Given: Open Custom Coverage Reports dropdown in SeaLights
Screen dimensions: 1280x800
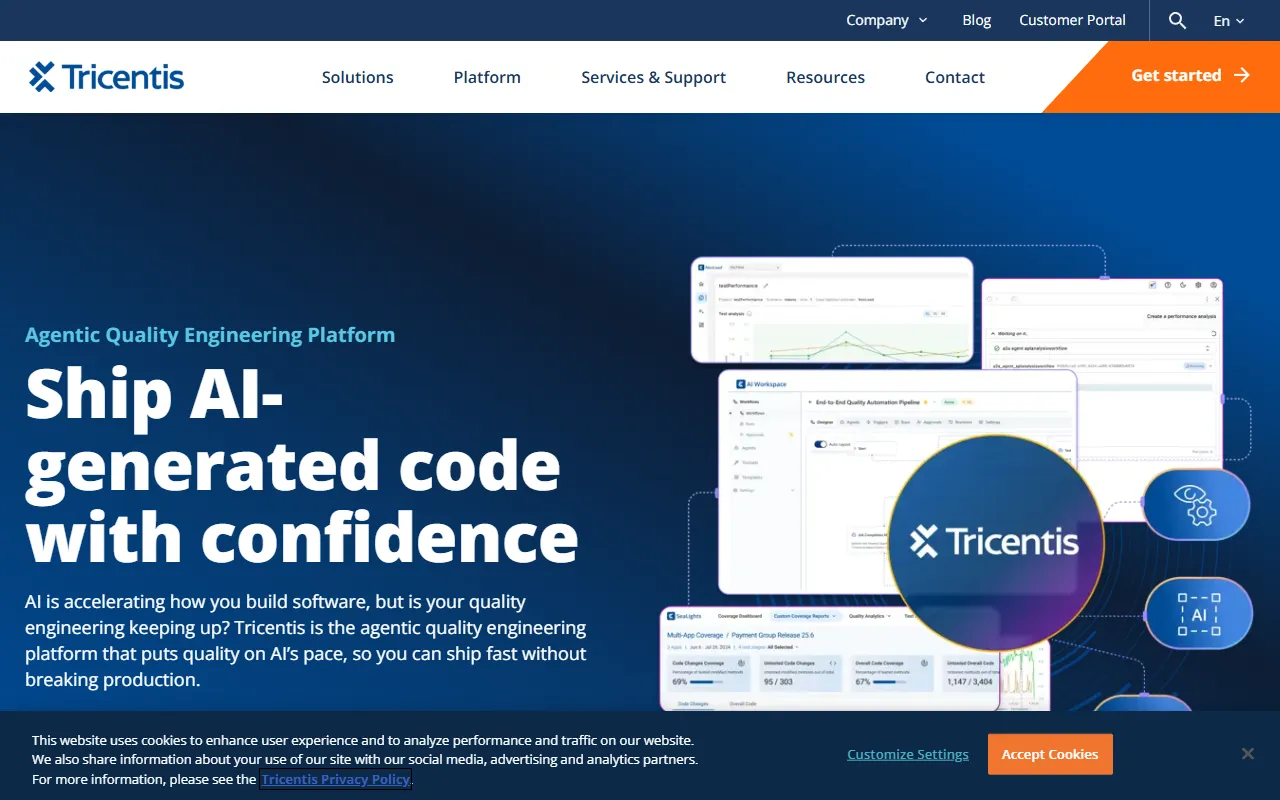Looking at the screenshot, I should (805, 616).
